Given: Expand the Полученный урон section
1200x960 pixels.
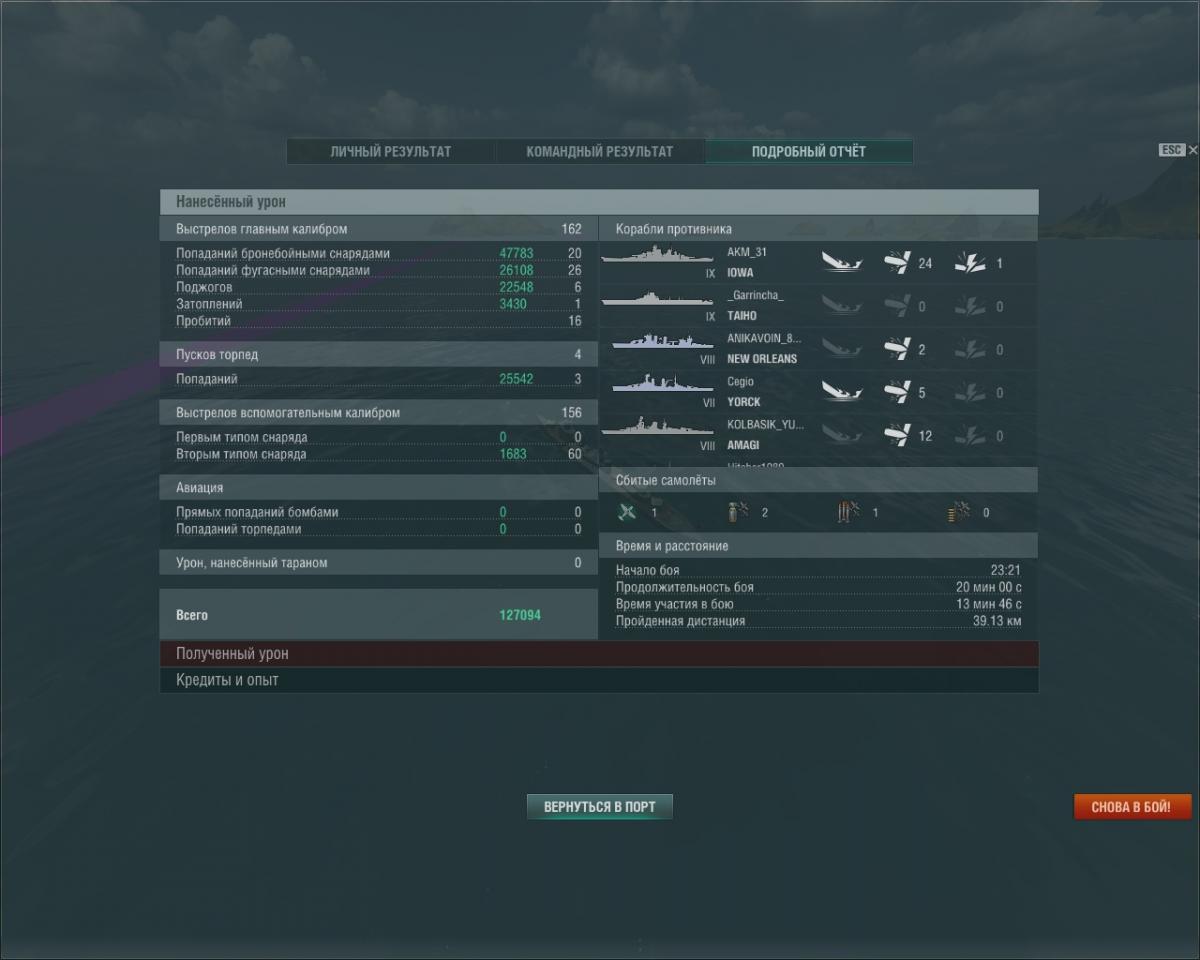Looking at the screenshot, I should (x=598, y=654).
